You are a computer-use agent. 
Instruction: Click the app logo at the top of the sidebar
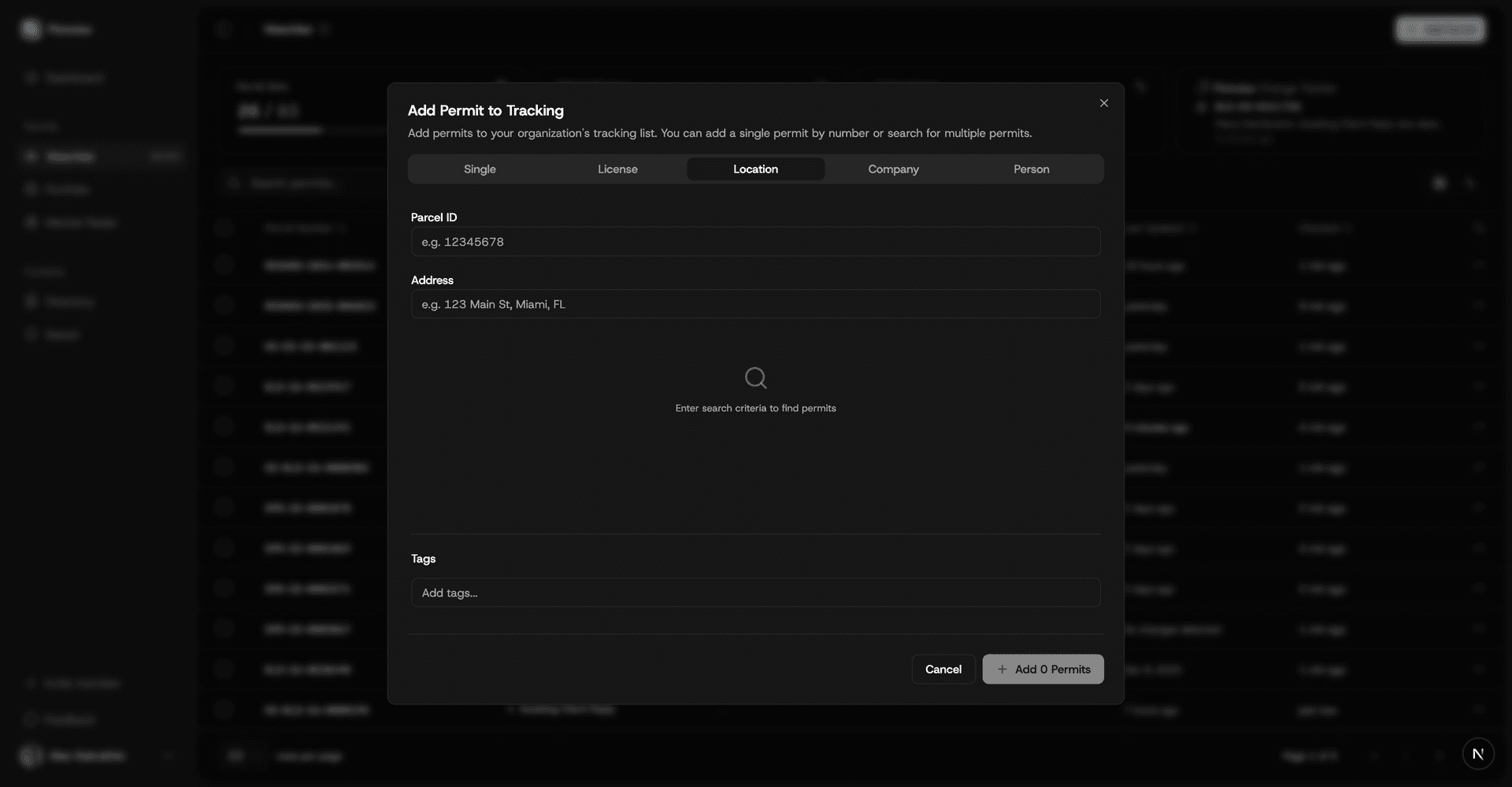pyautogui.click(x=31, y=28)
